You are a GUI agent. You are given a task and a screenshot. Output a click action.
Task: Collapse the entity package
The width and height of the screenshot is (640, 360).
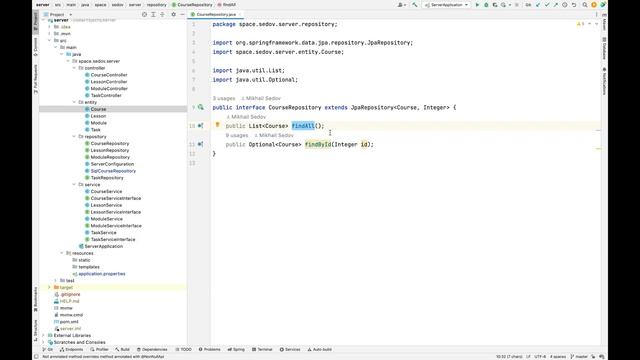74,102
